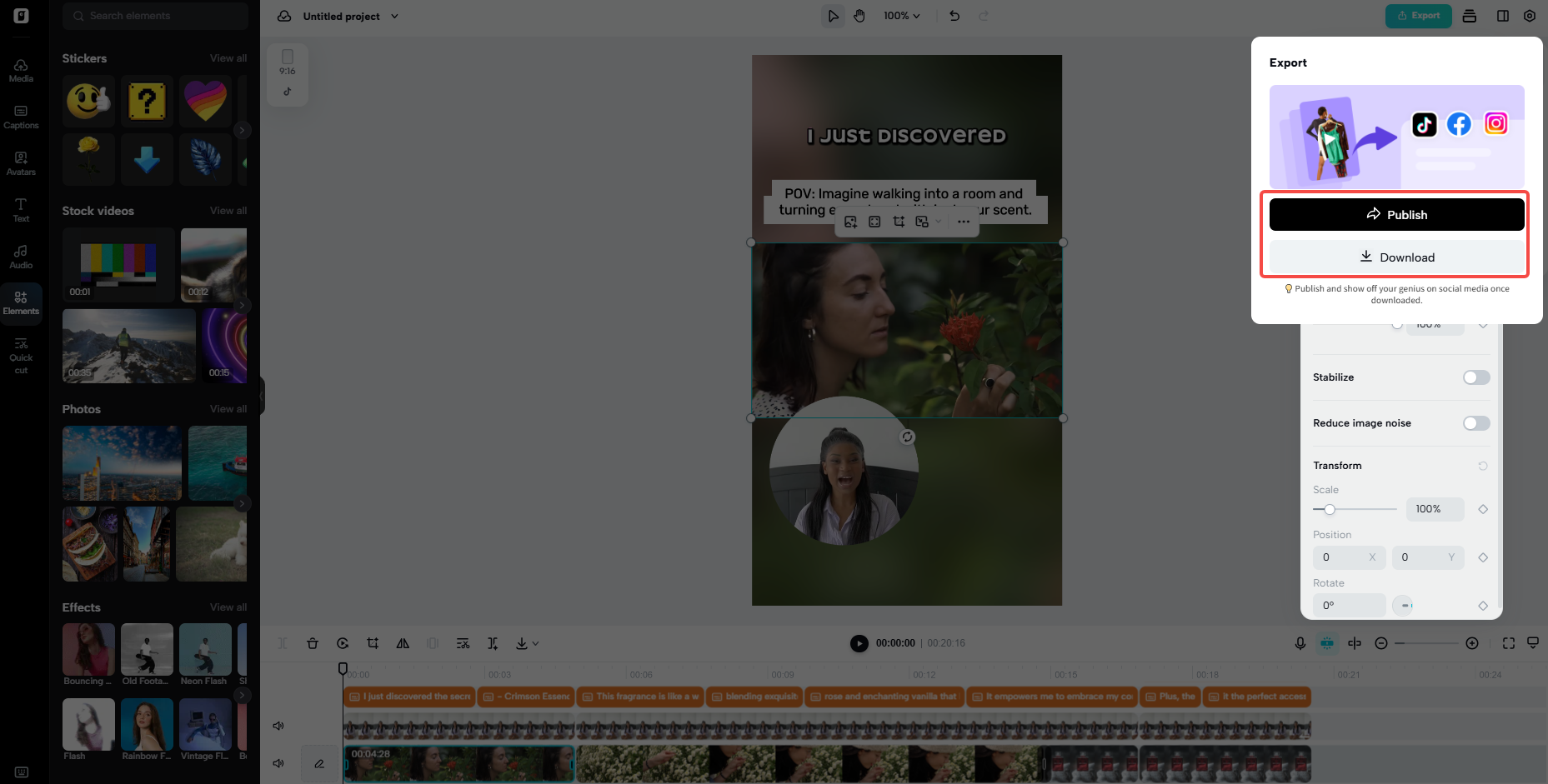1548x784 pixels.
Task: Select the mirror flip tool
Action: [403, 643]
